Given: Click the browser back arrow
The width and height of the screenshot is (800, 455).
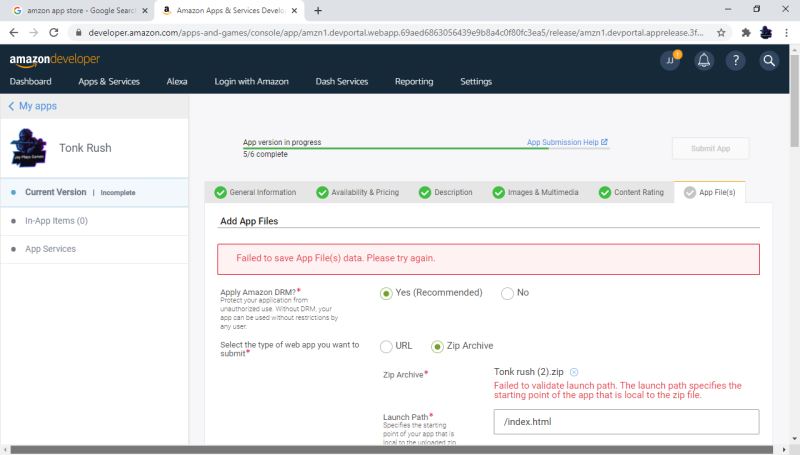Looking at the screenshot, I should click(14, 33).
